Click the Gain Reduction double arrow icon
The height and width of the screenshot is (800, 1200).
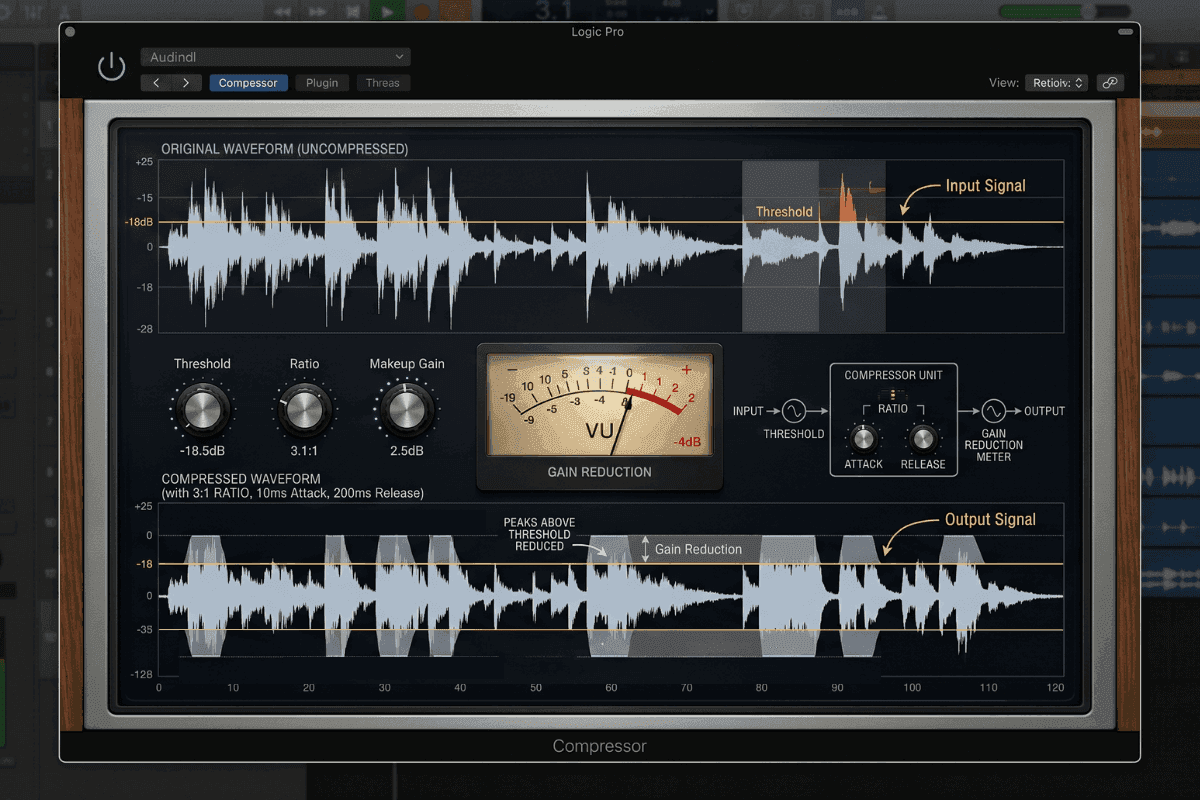[645, 549]
